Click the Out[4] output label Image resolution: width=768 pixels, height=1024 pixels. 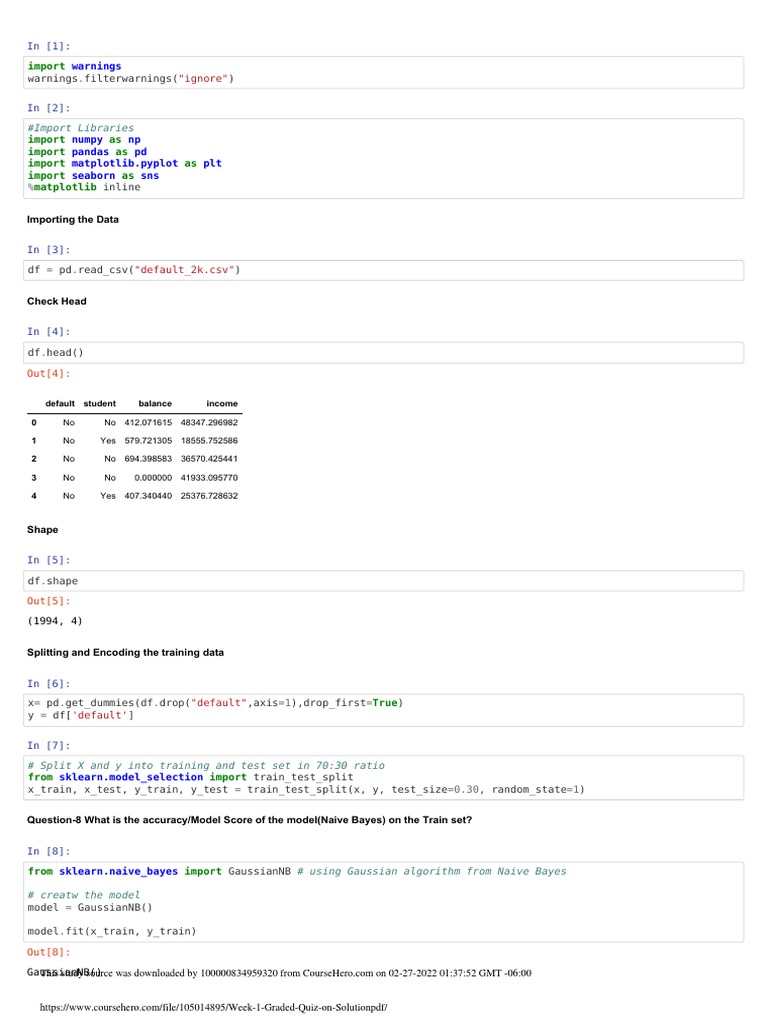coord(48,374)
